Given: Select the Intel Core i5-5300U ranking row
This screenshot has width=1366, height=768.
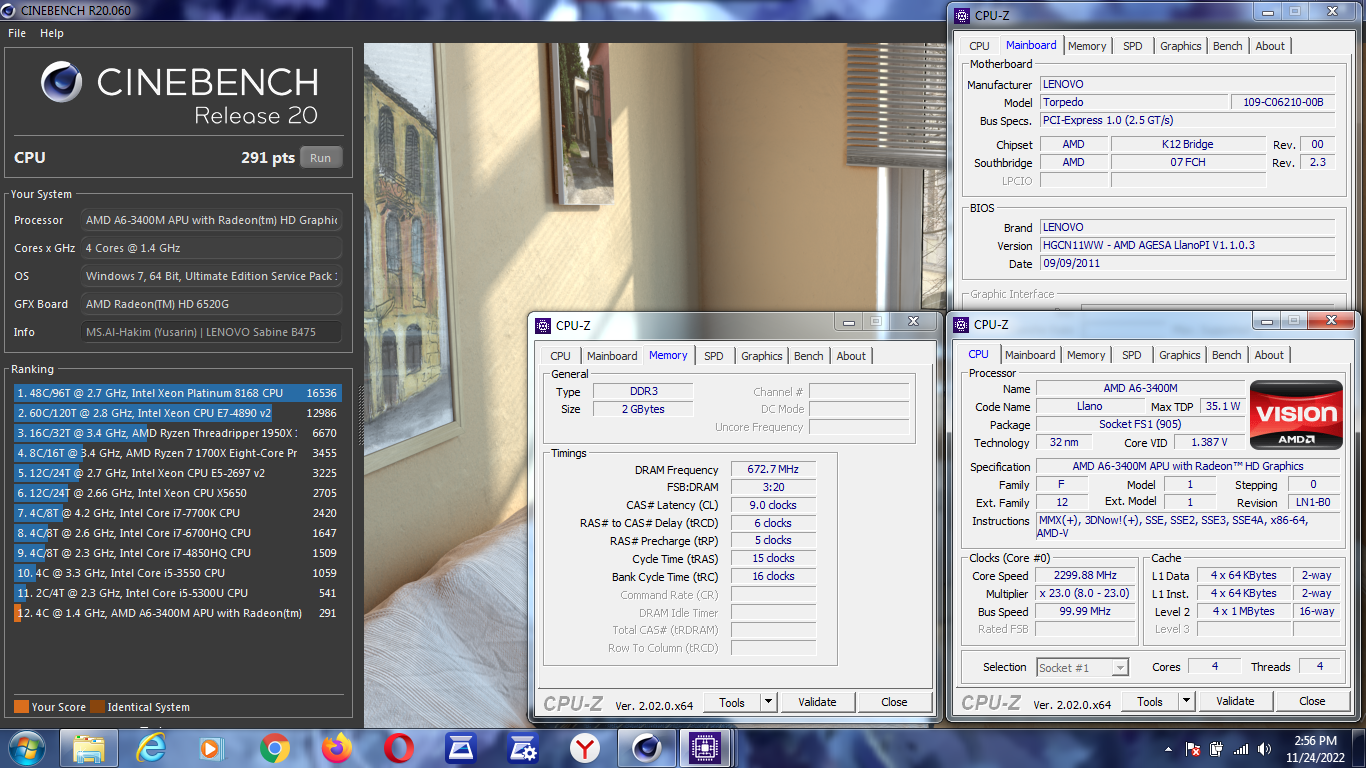Looking at the screenshot, I should [177, 593].
